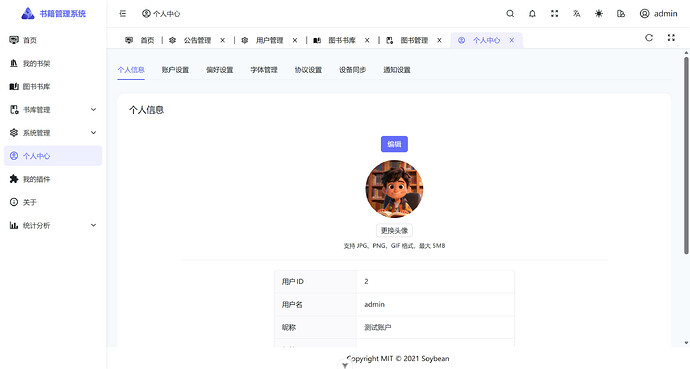Close the 个人中心 tab
This screenshot has width=690, height=369.
(x=512, y=40)
